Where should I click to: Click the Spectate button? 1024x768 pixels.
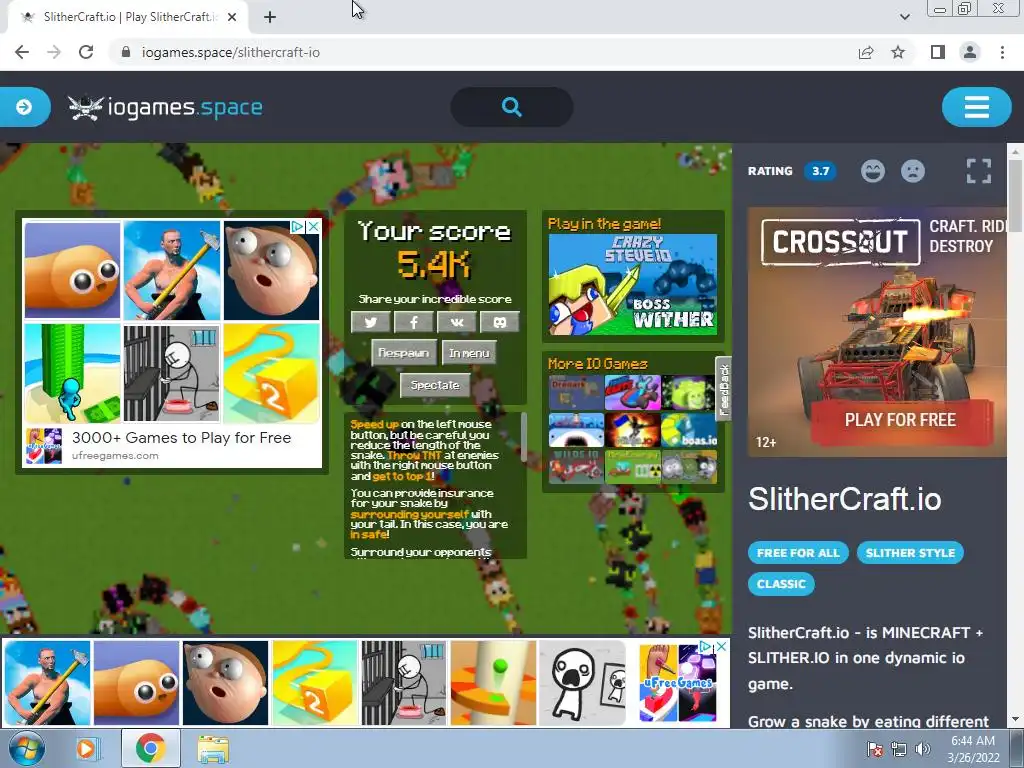[x=435, y=385]
